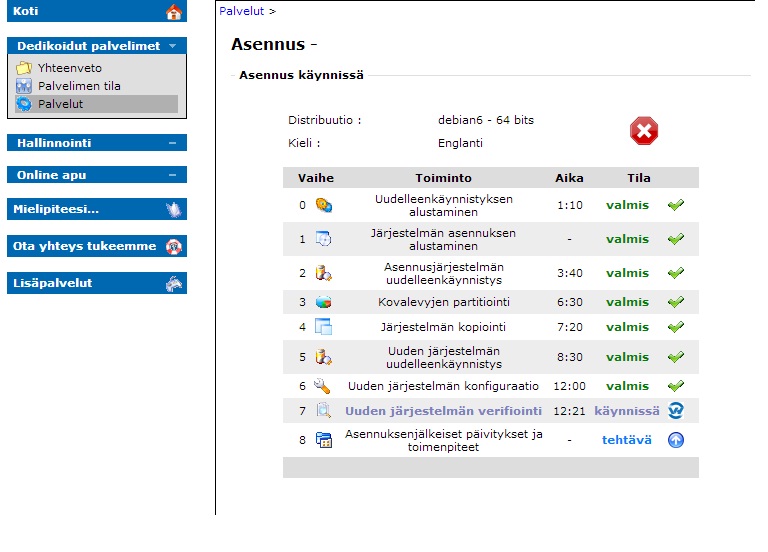Click the Uuden järjestelmän verifiointi step text
The height and width of the screenshot is (552, 768).
pyautogui.click(x=443, y=411)
